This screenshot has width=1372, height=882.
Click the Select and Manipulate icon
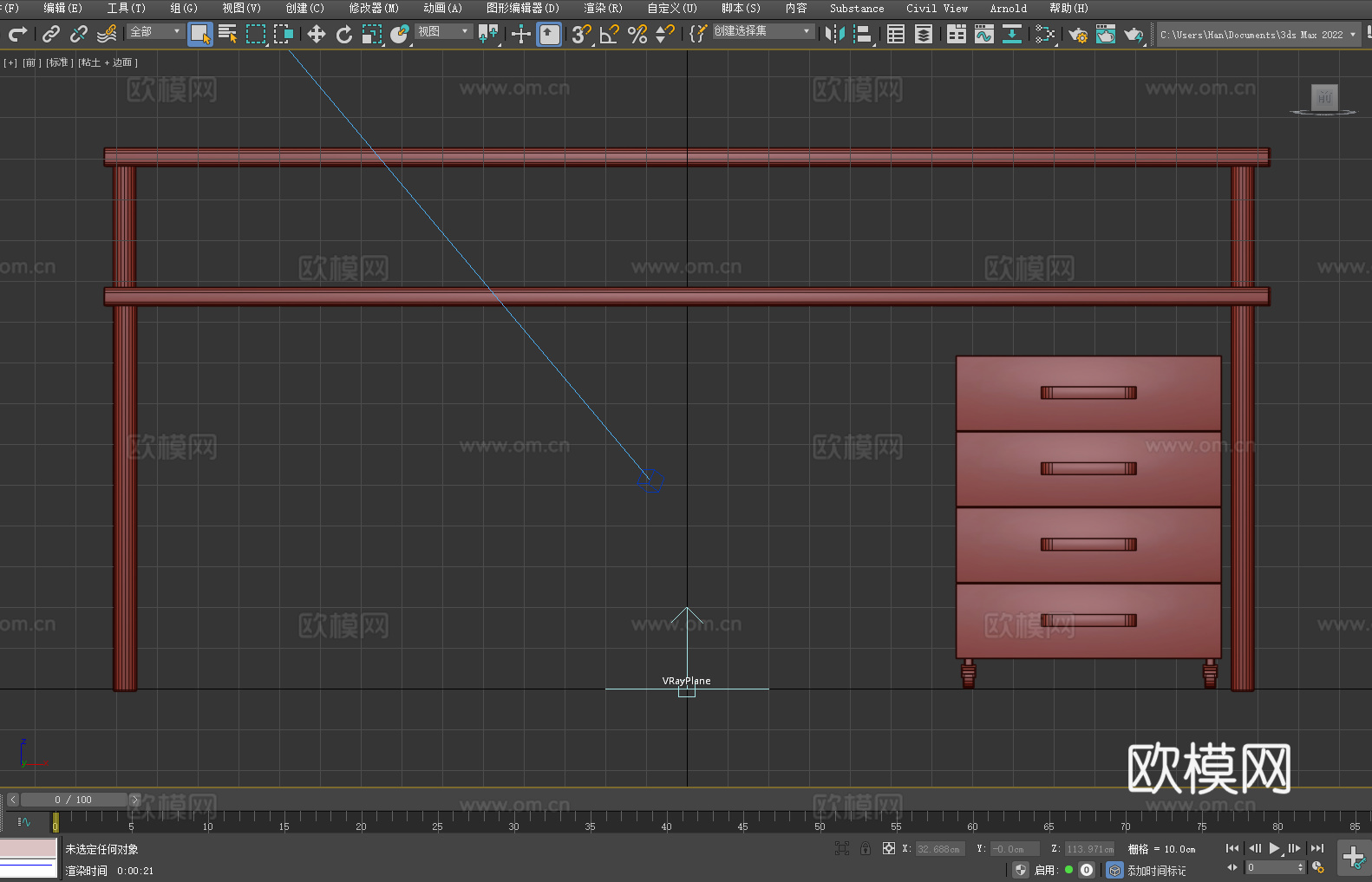(x=521, y=34)
